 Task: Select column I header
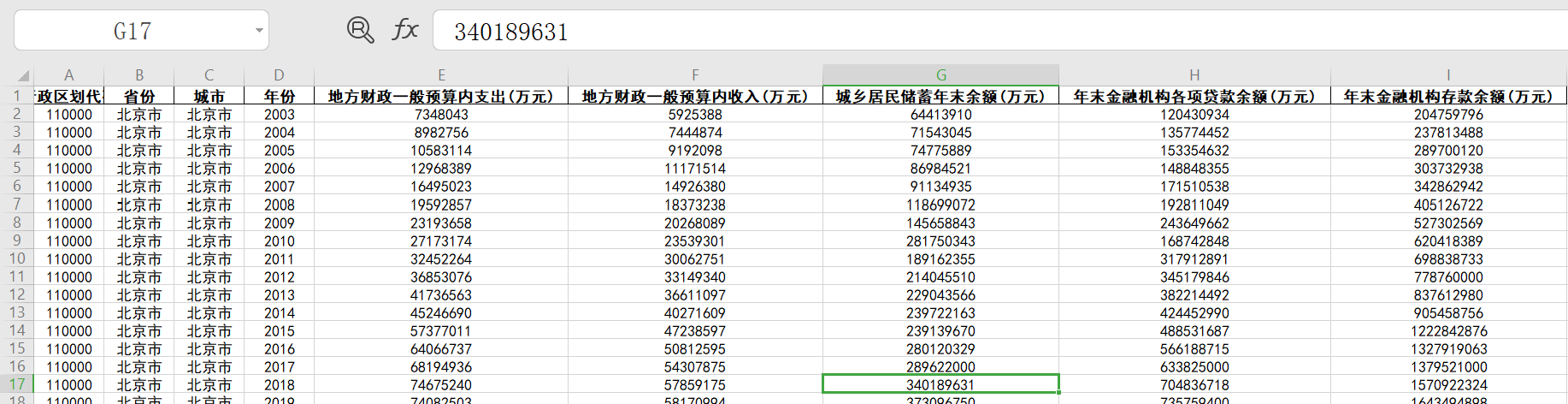1448,75
